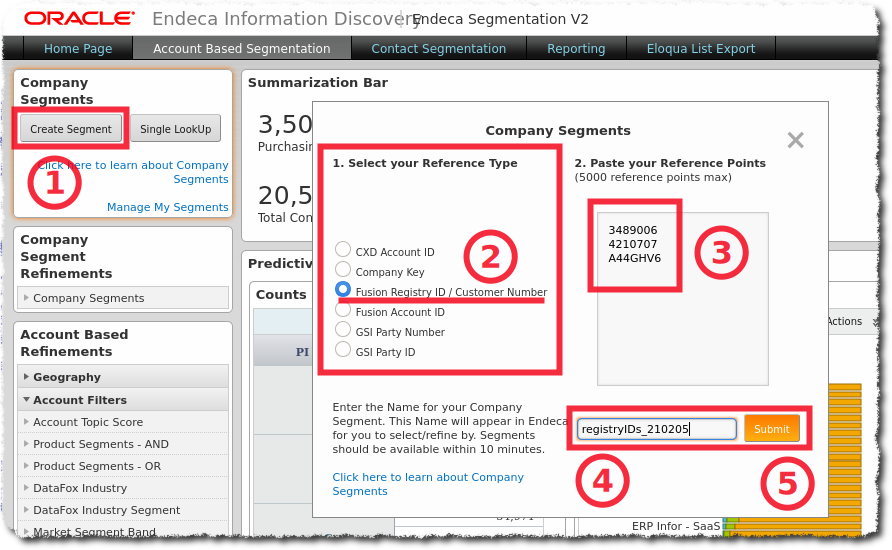Image resolution: width=892 pixels, height=550 pixels.
Task: Choose Fusion Registry ID / Customer Number
Action: coord(343,290)
